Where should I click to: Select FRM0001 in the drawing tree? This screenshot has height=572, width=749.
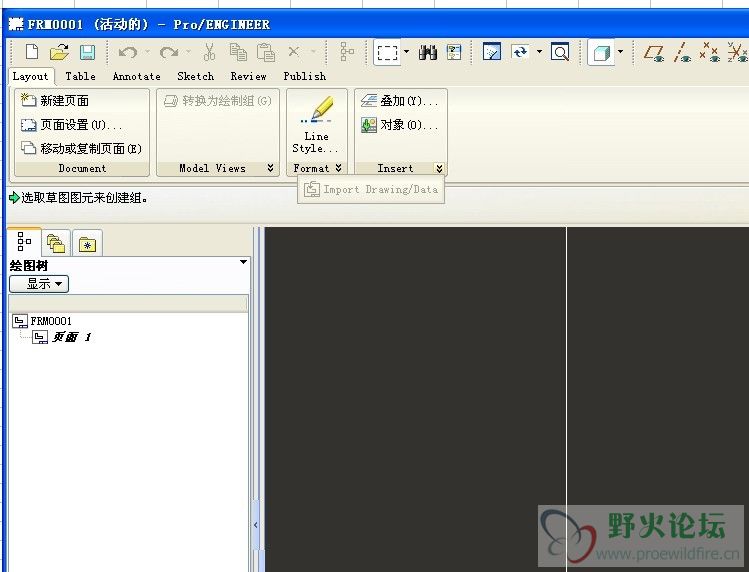click(x=42, y=321)
